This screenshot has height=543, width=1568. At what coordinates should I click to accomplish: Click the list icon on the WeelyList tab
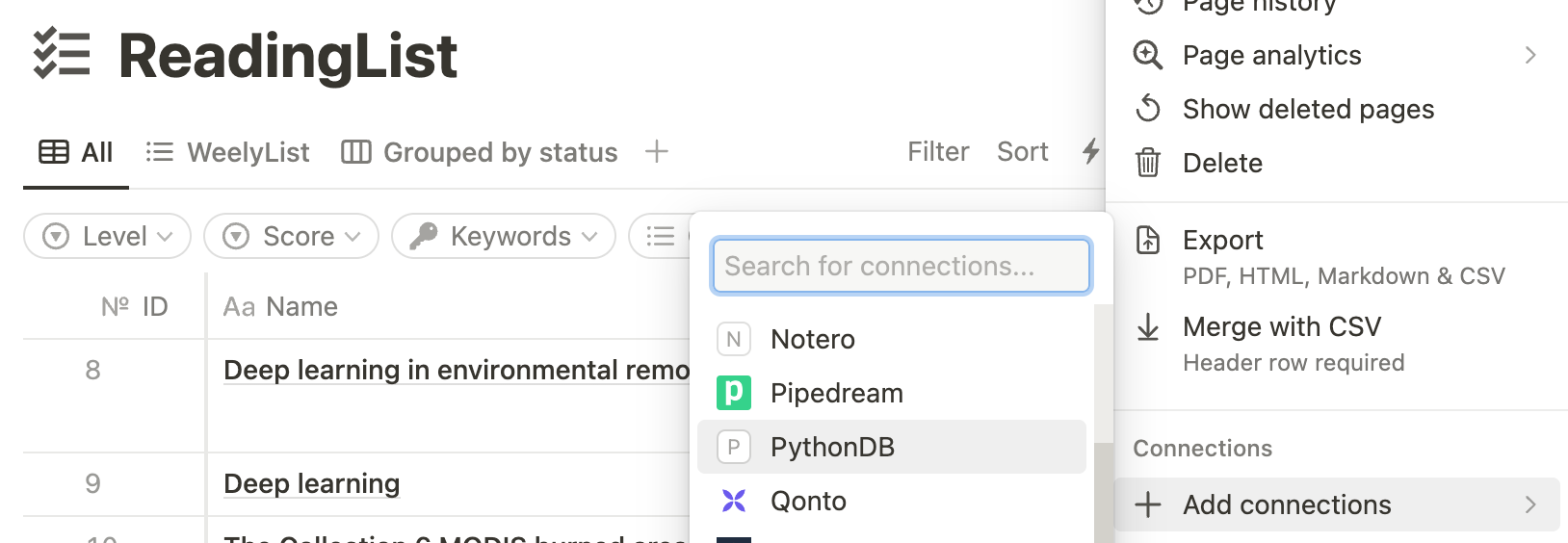tap(160, 152)
